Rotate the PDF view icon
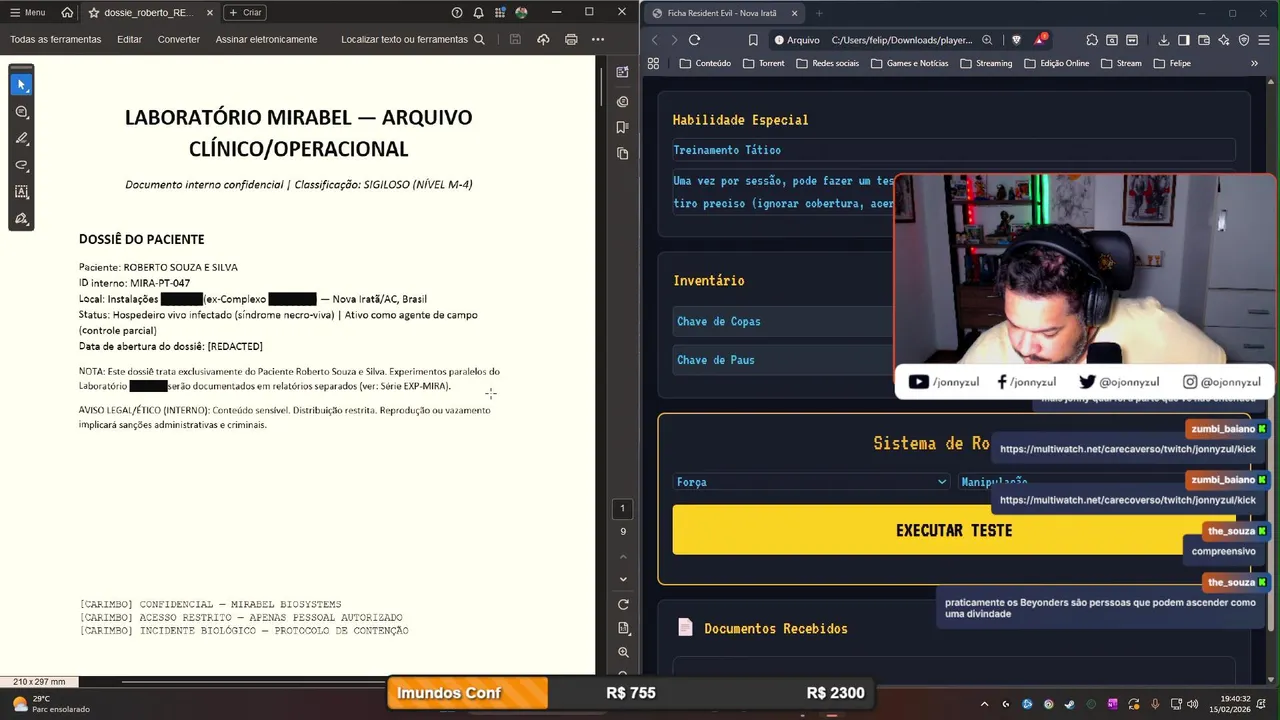Viewport: 1280px width, 720px height. pyautogui.click(x=623, y=605)
